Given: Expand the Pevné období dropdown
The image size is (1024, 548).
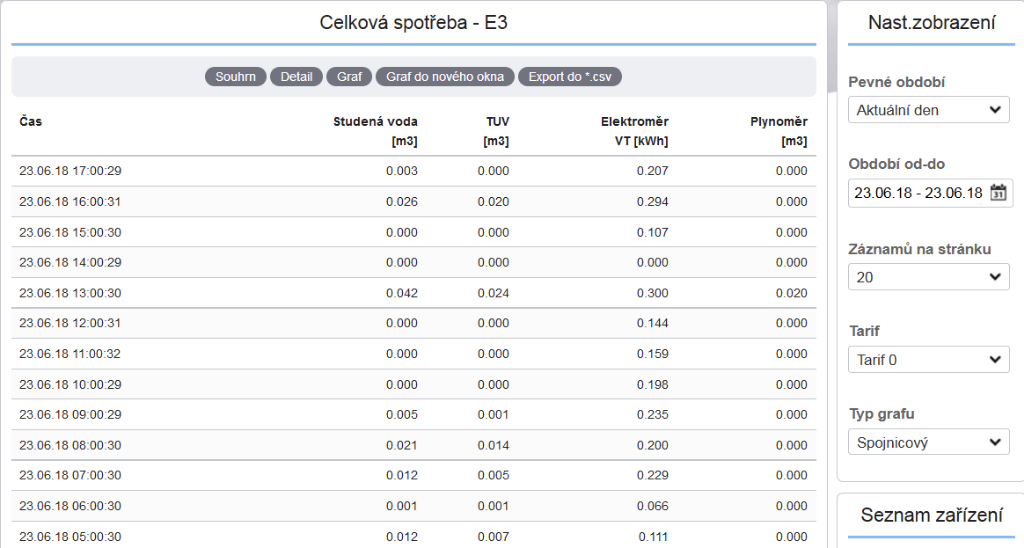Looking at the screenshot, I should click(x=929, y=110).
